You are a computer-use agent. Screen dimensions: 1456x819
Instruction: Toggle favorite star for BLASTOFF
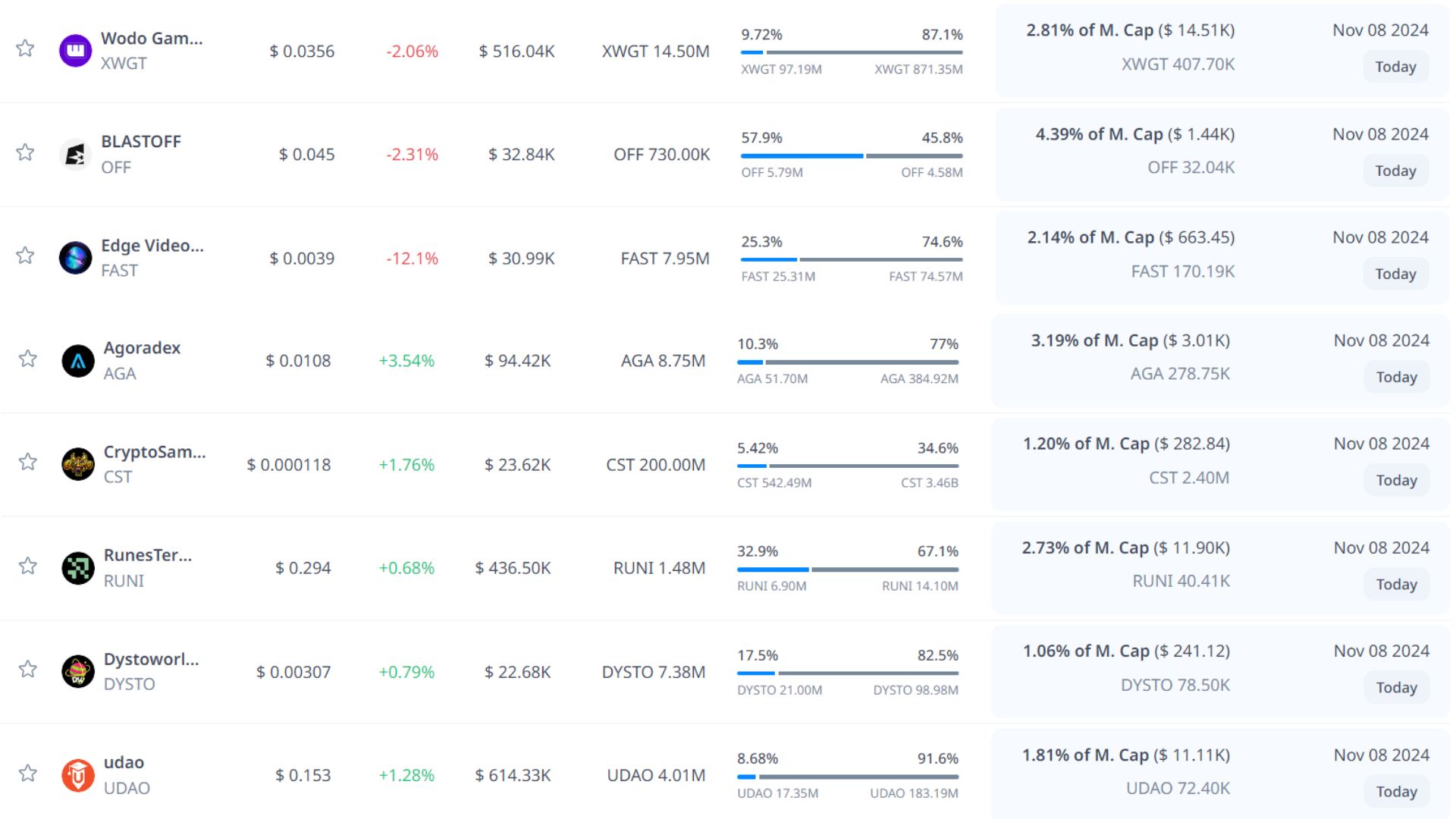click(x=25, y=152)
